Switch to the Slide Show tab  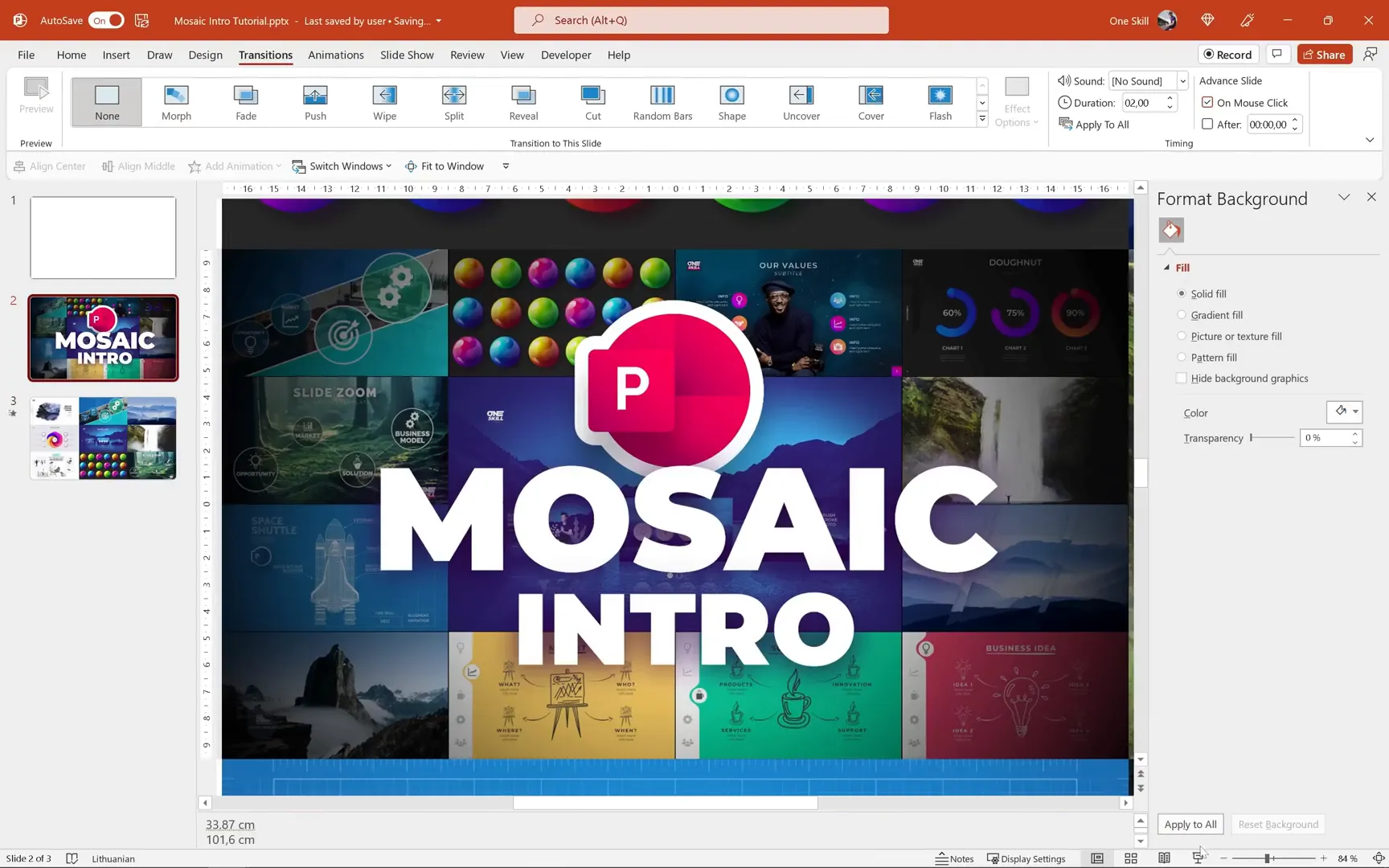tap(407, 55)
